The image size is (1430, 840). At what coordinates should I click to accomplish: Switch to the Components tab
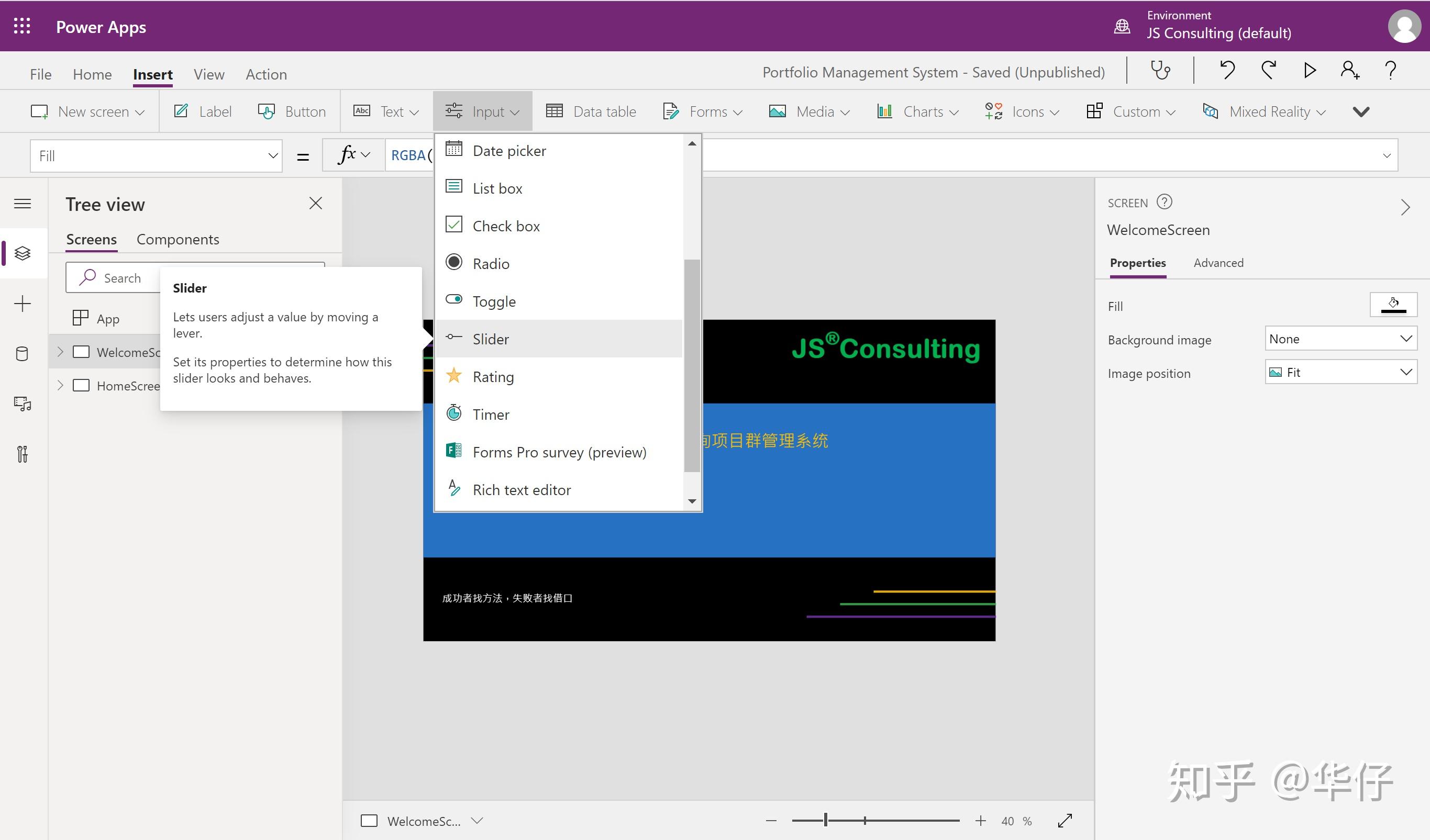pyautogui.click(x=178, y=239)
